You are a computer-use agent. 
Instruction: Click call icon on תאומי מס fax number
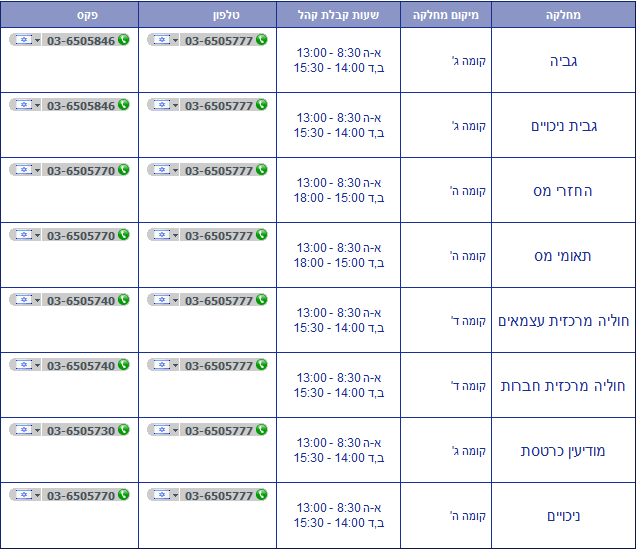(123, 235)
